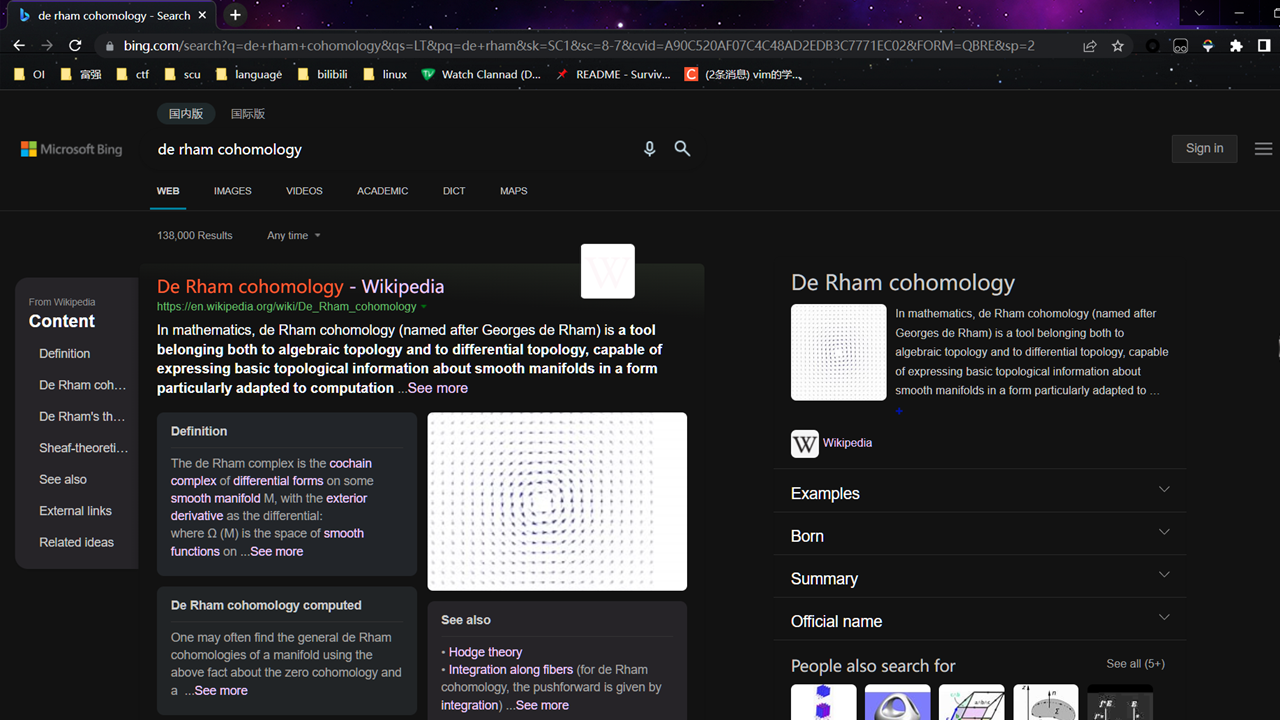Click the share page icon in address bar

point(1089,45)
